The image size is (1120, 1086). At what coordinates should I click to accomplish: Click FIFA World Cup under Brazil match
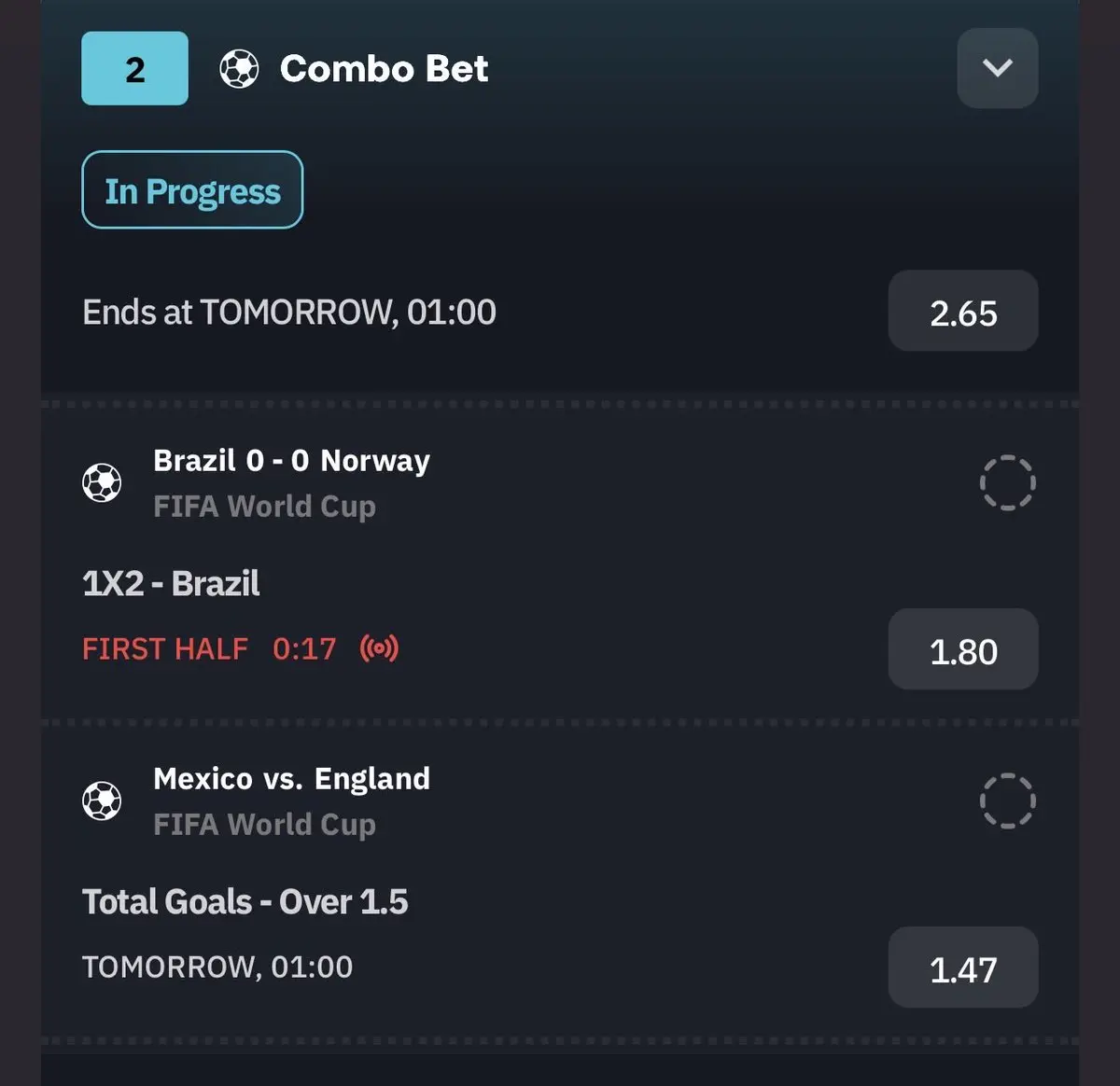pyautogui.click(x=264, y=507)
